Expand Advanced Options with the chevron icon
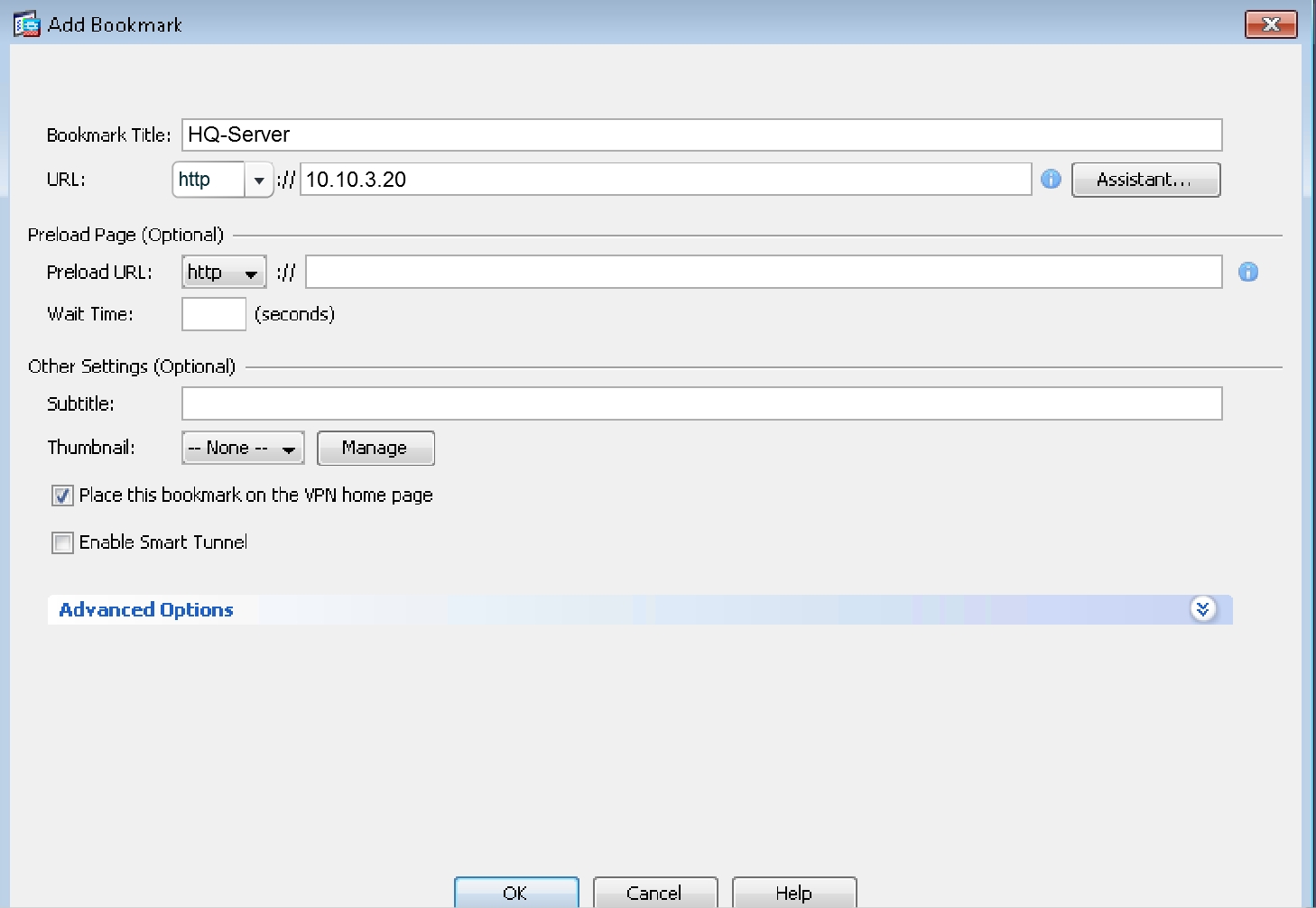 tap(1202, 609)
